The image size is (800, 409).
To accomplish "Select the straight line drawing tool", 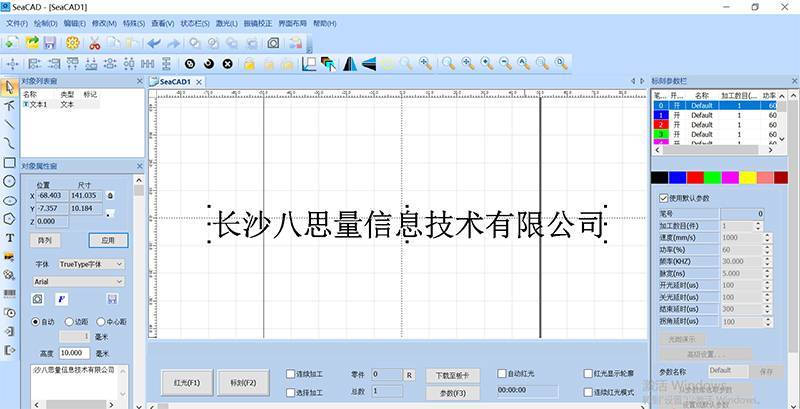I will click(x=9, y=124).
